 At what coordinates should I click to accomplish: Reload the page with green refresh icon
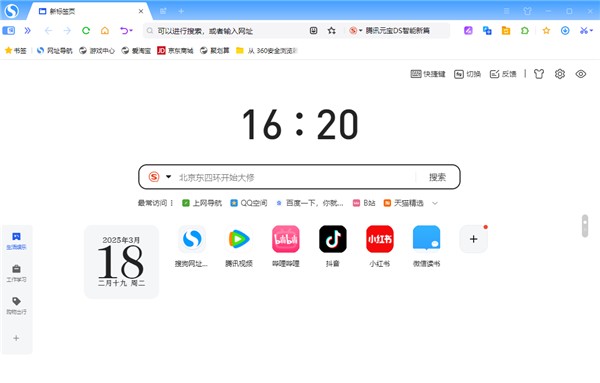[x=86, y=31]
